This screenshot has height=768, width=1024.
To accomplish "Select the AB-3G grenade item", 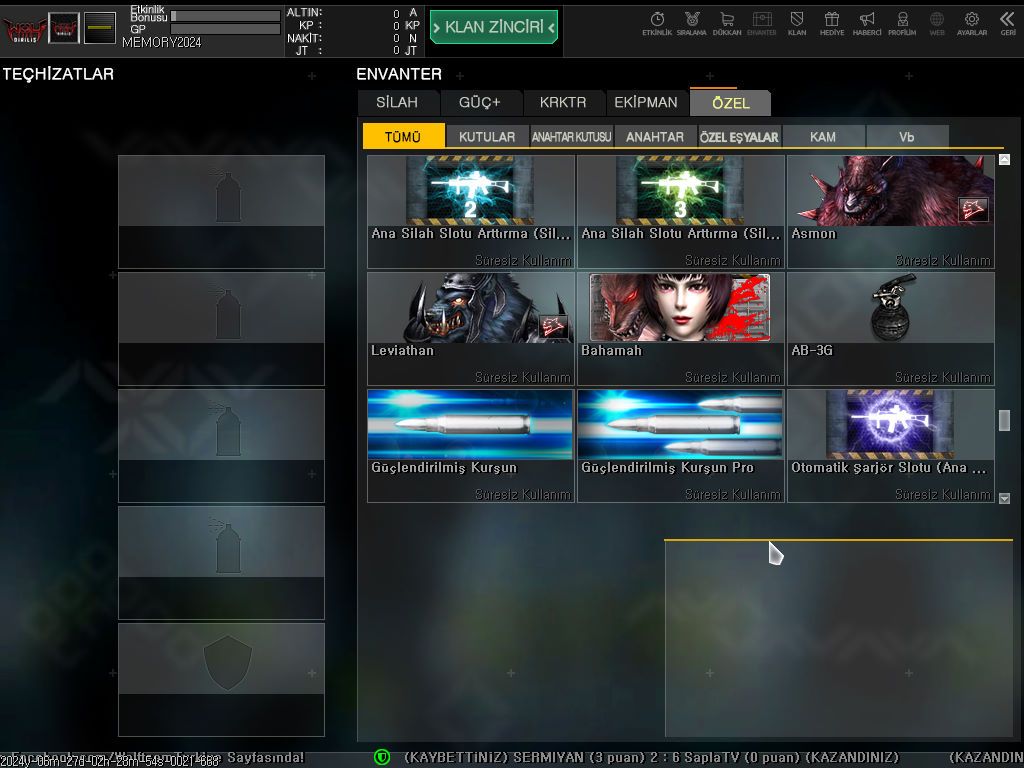I will click(x=891, y=329).
